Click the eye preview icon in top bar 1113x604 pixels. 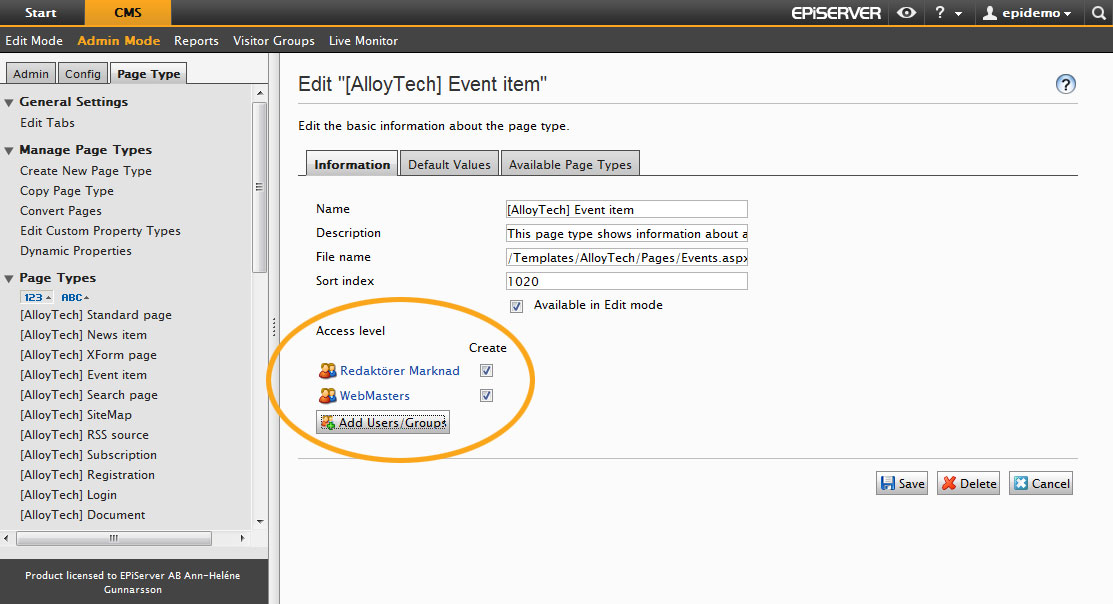(x=906, y=13)
